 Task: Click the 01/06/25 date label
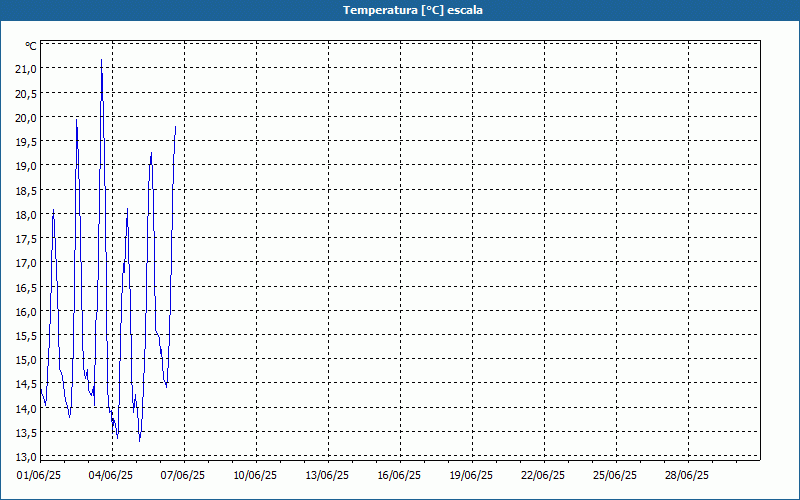pos(39,475)
